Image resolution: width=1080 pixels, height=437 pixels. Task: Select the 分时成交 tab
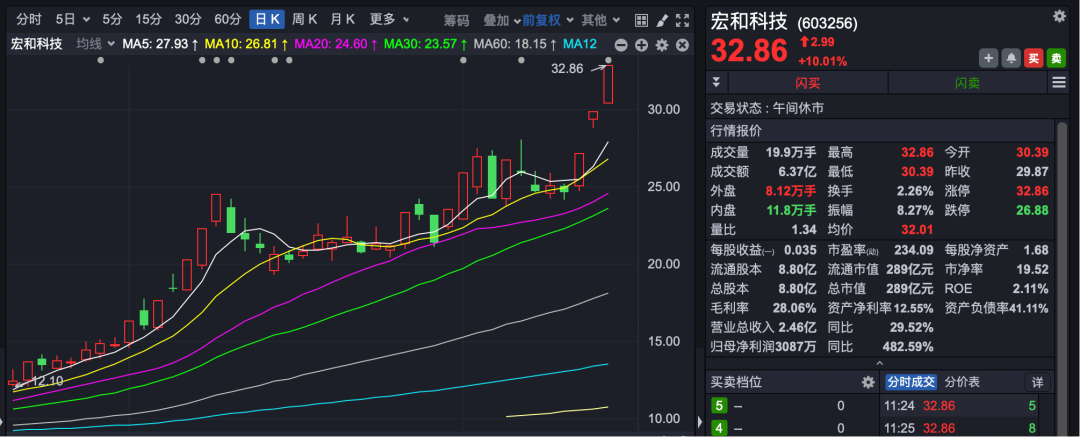[911, 382]
